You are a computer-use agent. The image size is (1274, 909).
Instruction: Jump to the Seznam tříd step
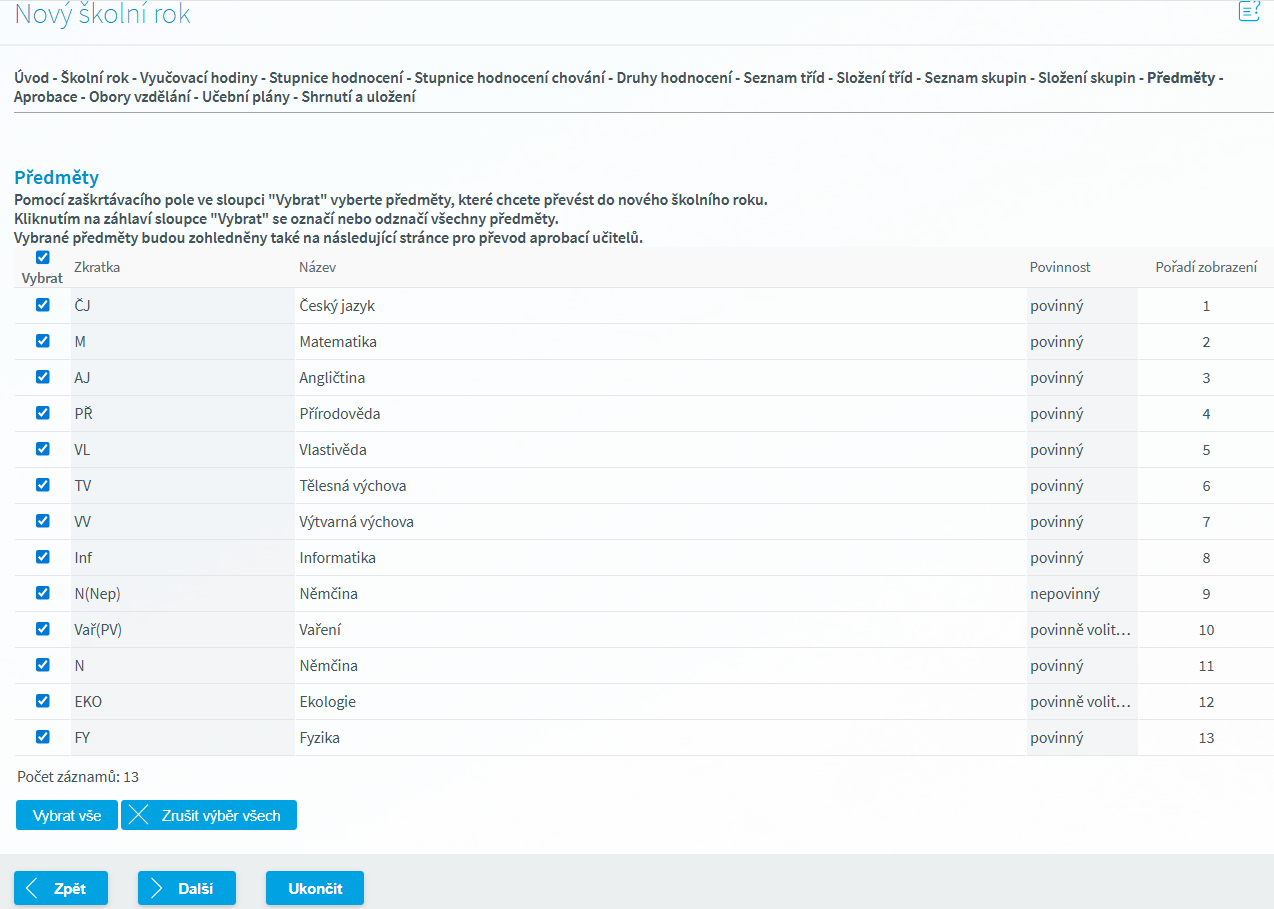click(784, 78)
